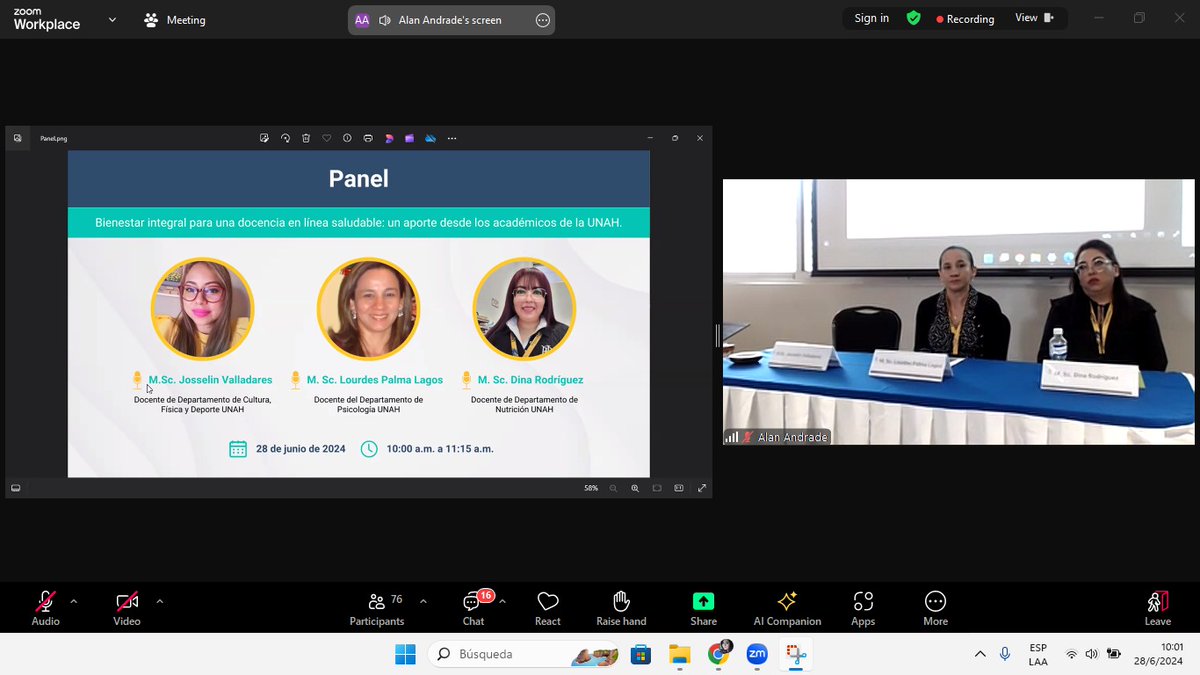Open the Zoom taskbar icon
The height and width of the screenshot is (675, 1200).
(757, 654)
